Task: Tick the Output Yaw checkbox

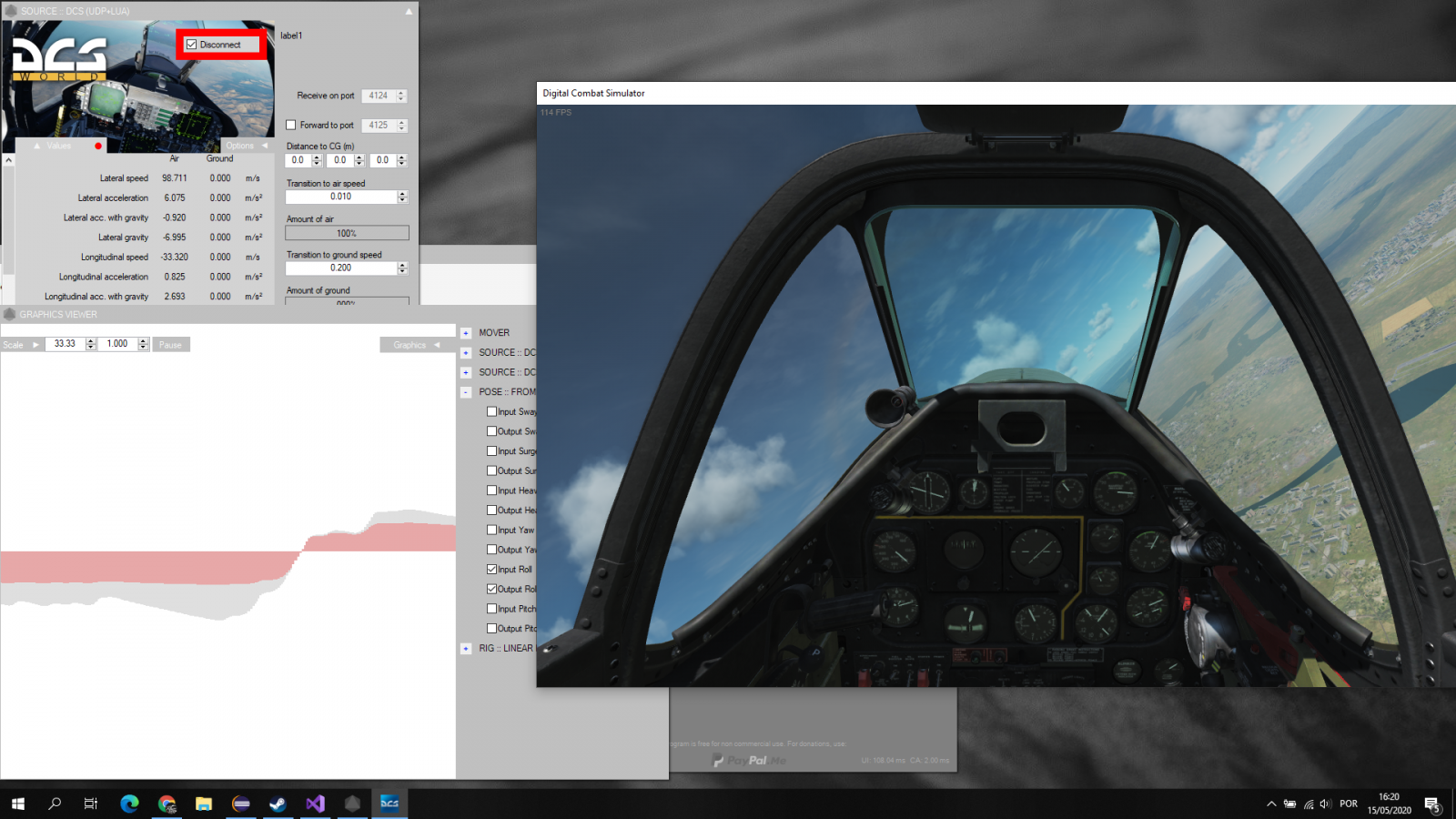Action: 491,550
